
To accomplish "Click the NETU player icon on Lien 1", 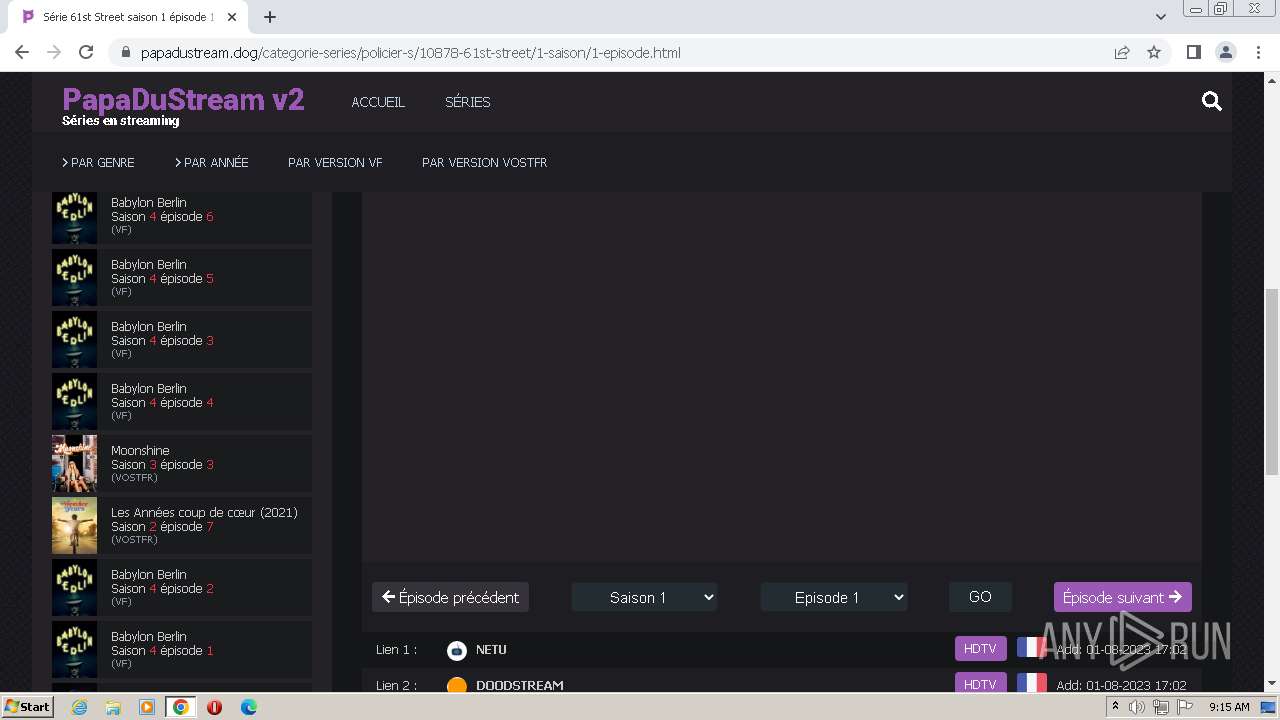I will pyautogui.click(x=456, y=650).
